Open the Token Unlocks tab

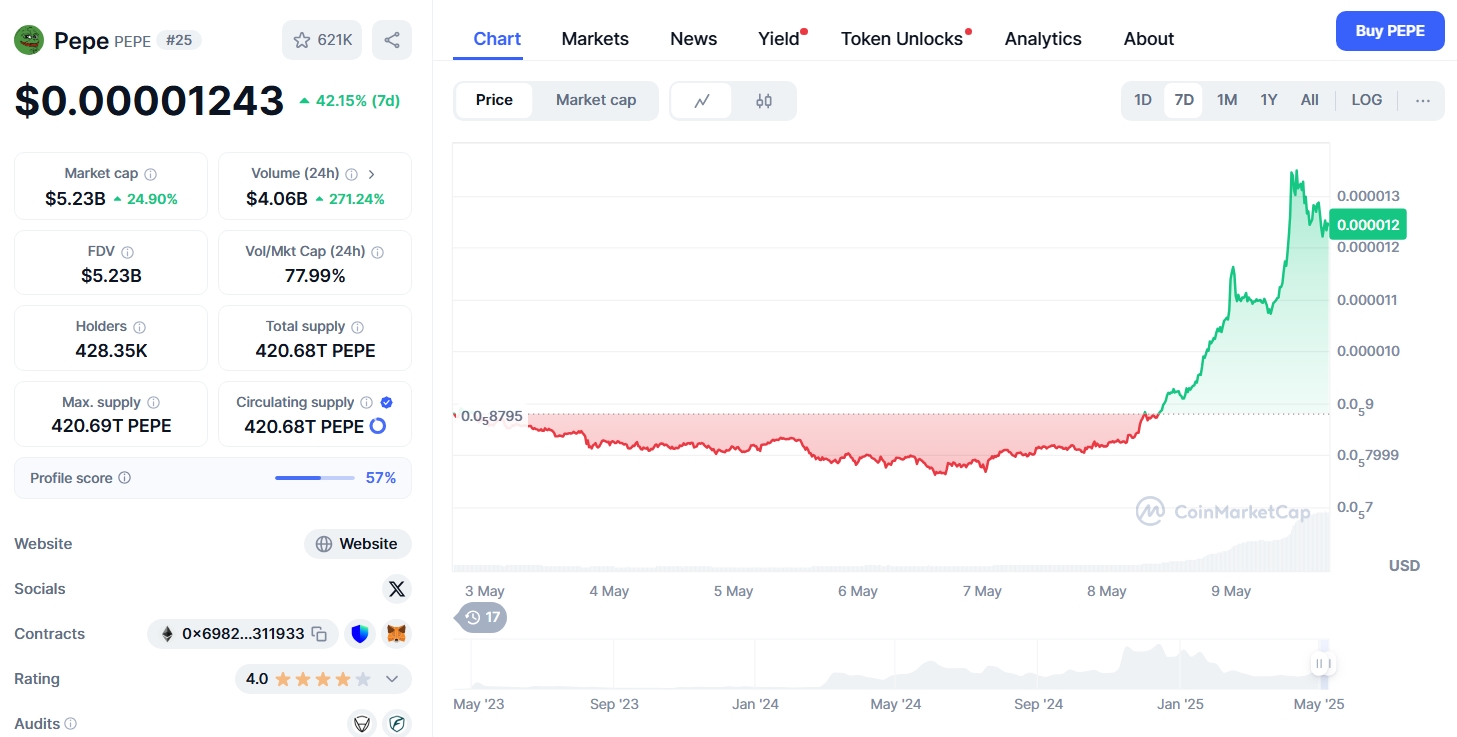coord(902,39)
